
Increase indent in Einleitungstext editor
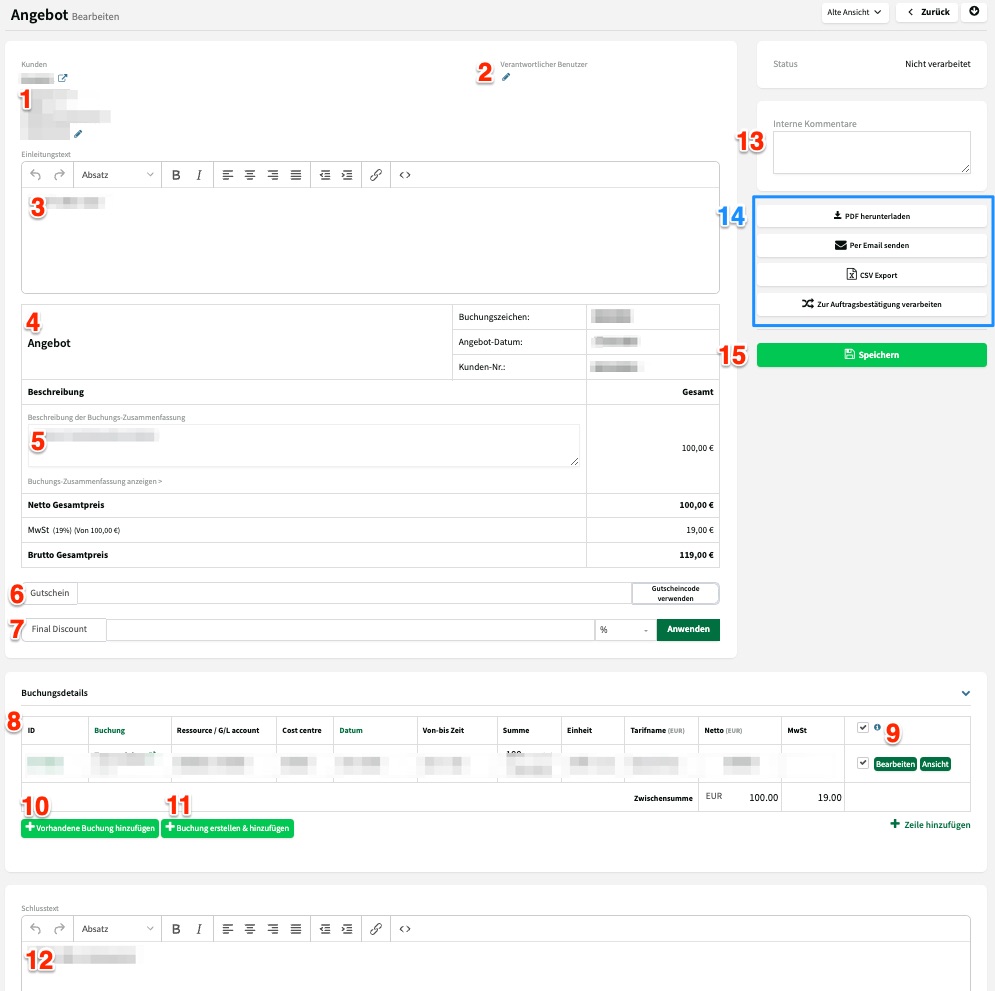click(x=347, y=175)
